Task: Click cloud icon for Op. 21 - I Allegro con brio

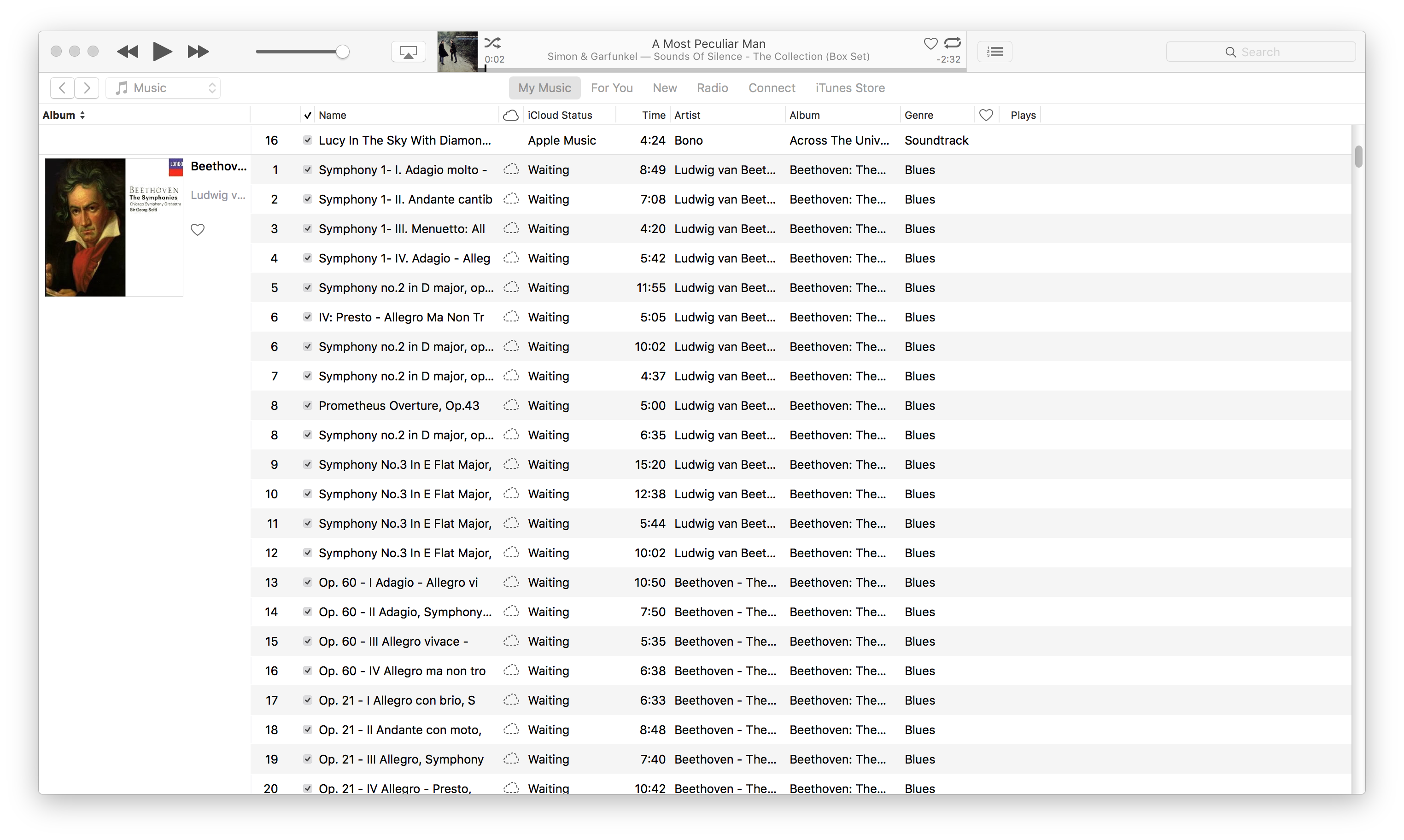Action: point(511,700)
